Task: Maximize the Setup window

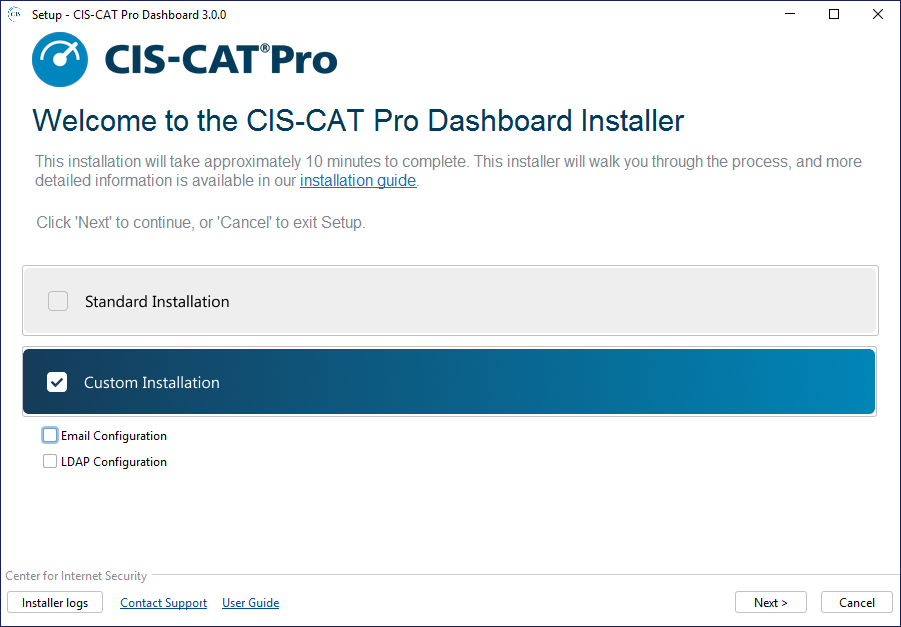Action: click(834, 14)
